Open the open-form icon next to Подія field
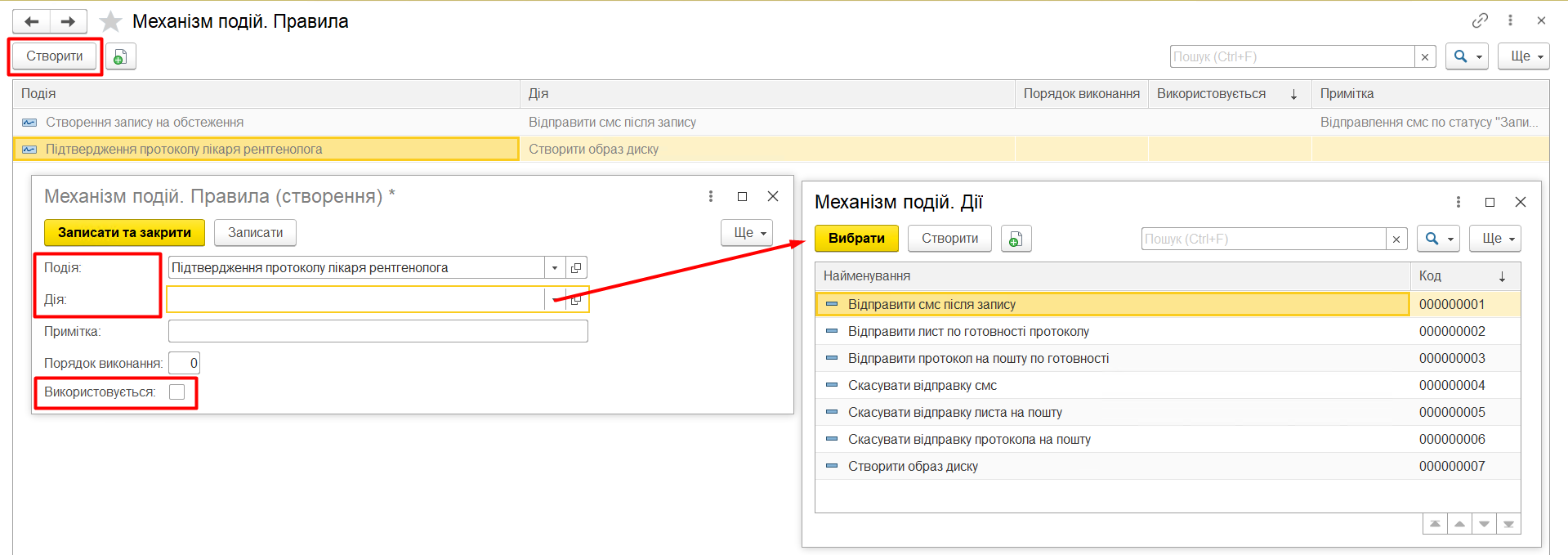1568x555 pixels. click(576, 268)
